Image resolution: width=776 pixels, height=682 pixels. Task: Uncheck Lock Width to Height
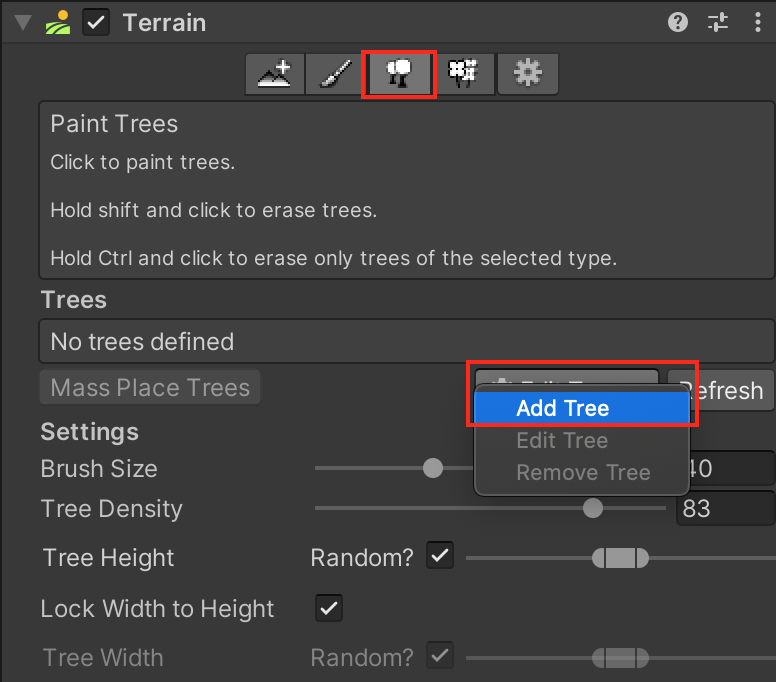tap(328, 607)
